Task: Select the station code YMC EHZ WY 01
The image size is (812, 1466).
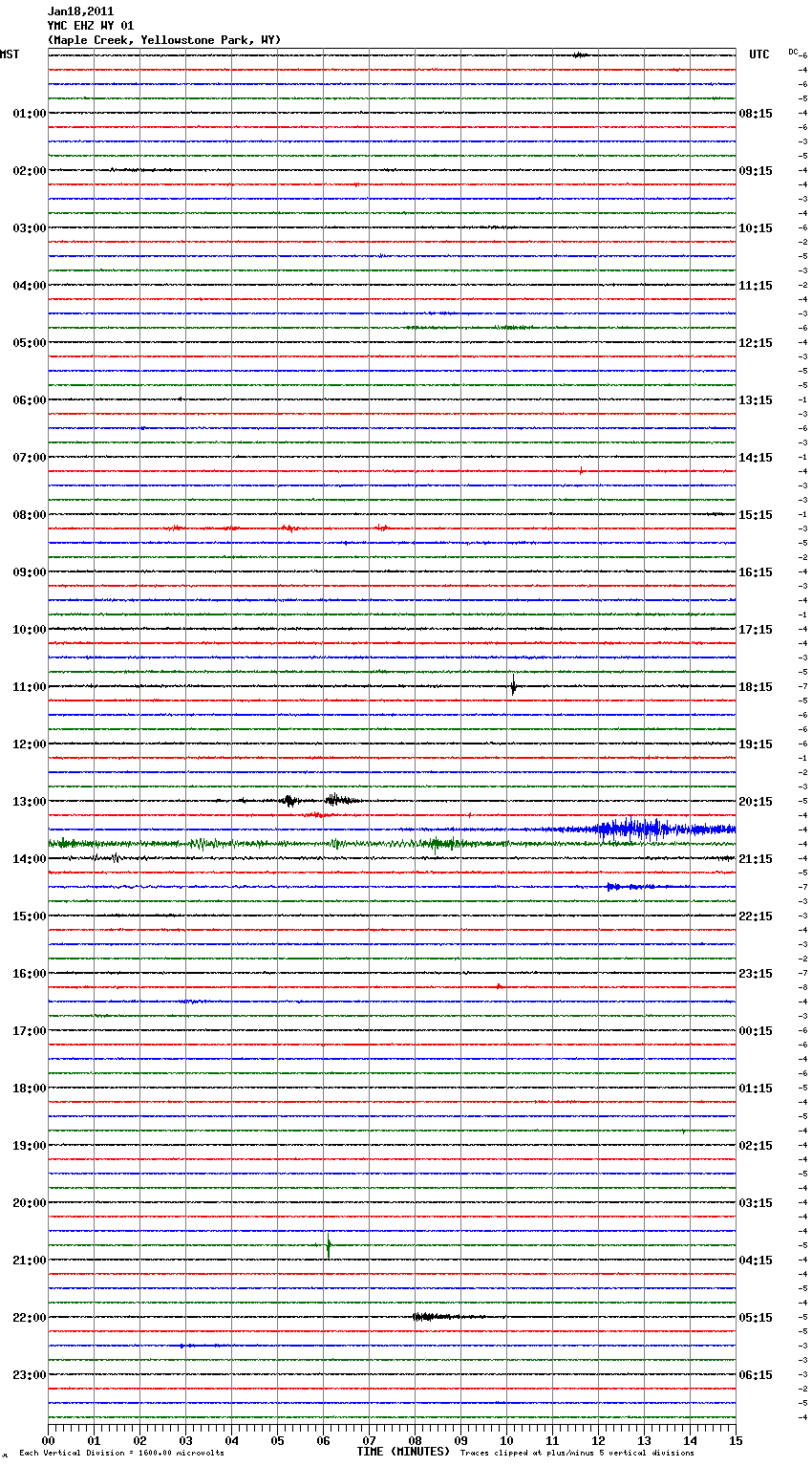Action: pos(91,26)
